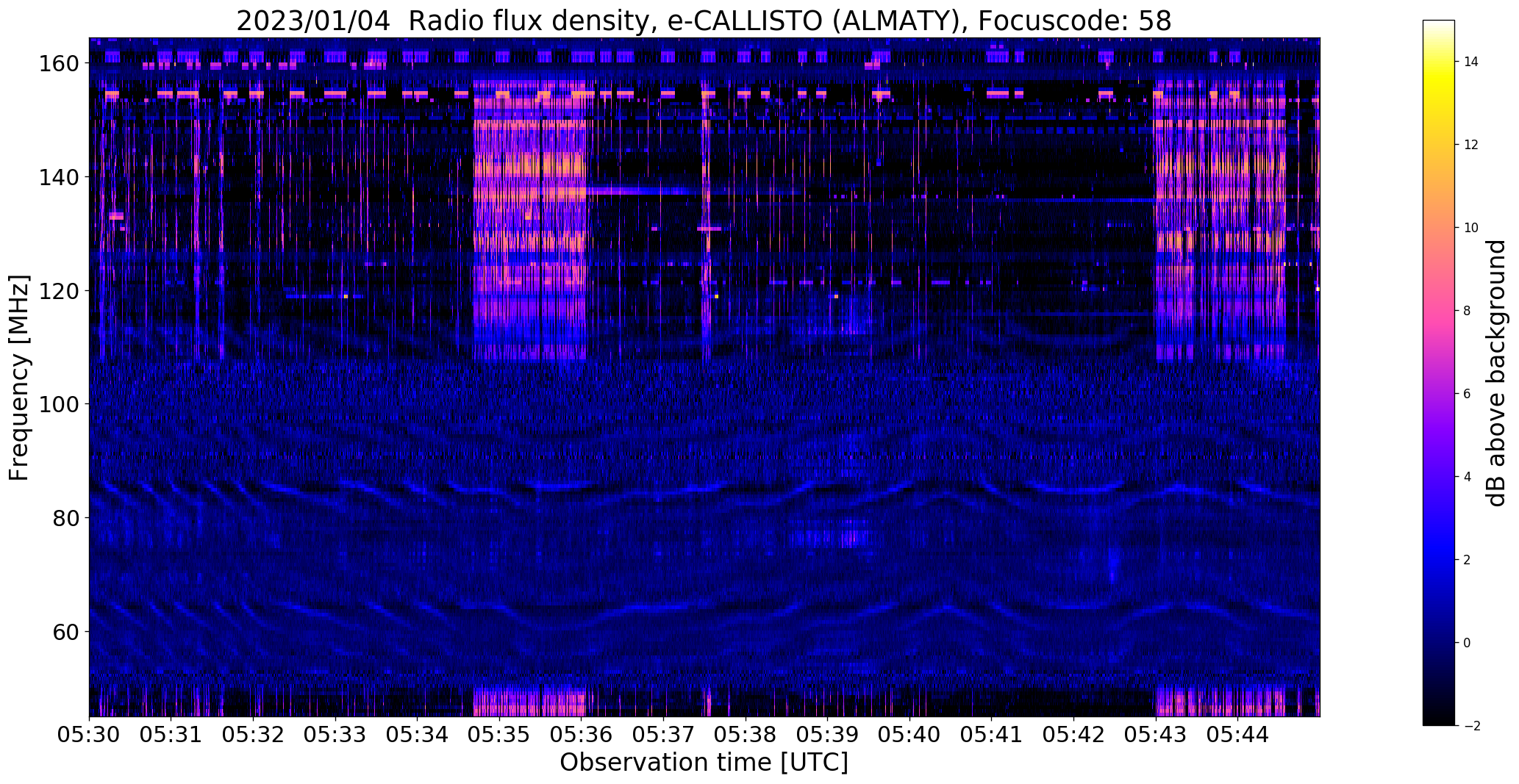Click the colorbar tick label 0

click(x=1467, y=643)
